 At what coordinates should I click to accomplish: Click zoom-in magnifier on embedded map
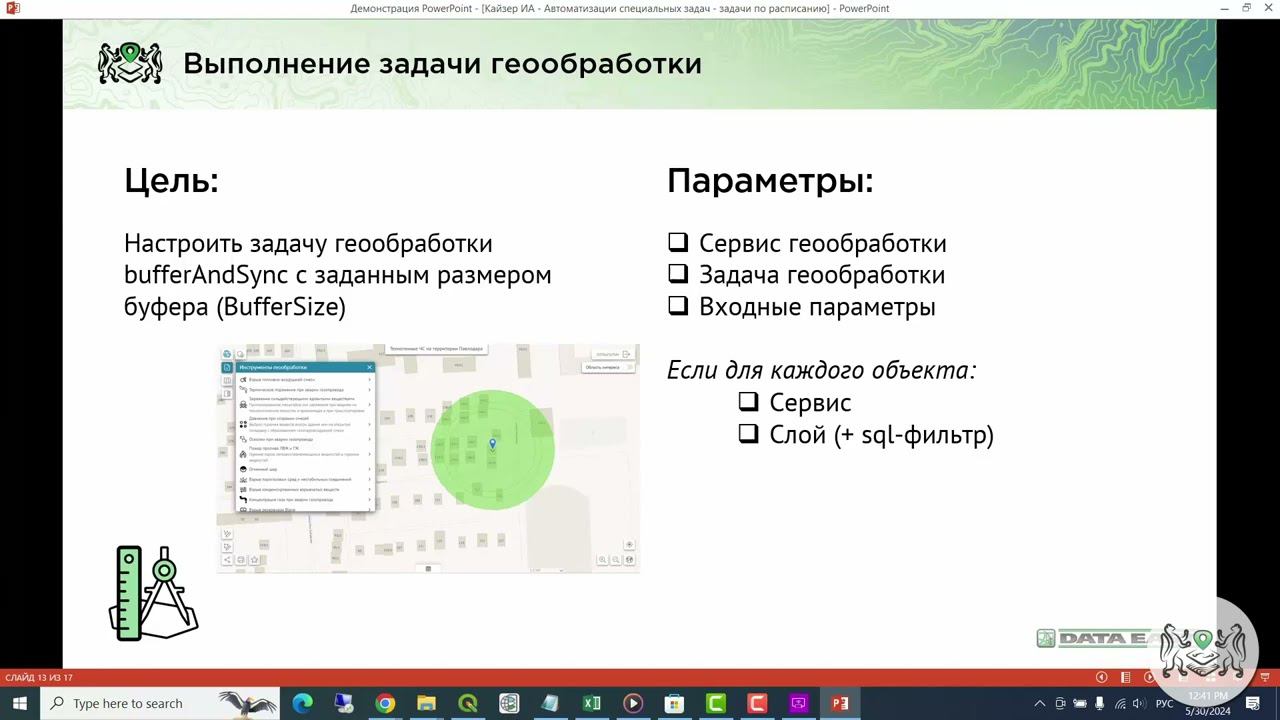point(603,560)
